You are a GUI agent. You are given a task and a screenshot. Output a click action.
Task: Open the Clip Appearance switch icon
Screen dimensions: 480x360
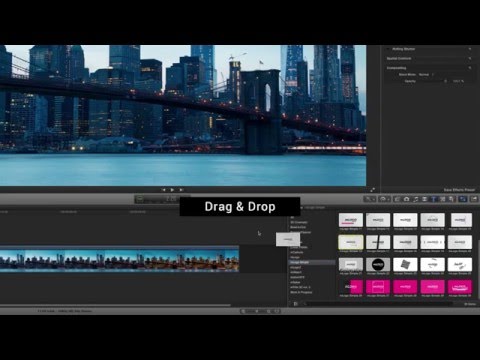pos(277,311)
